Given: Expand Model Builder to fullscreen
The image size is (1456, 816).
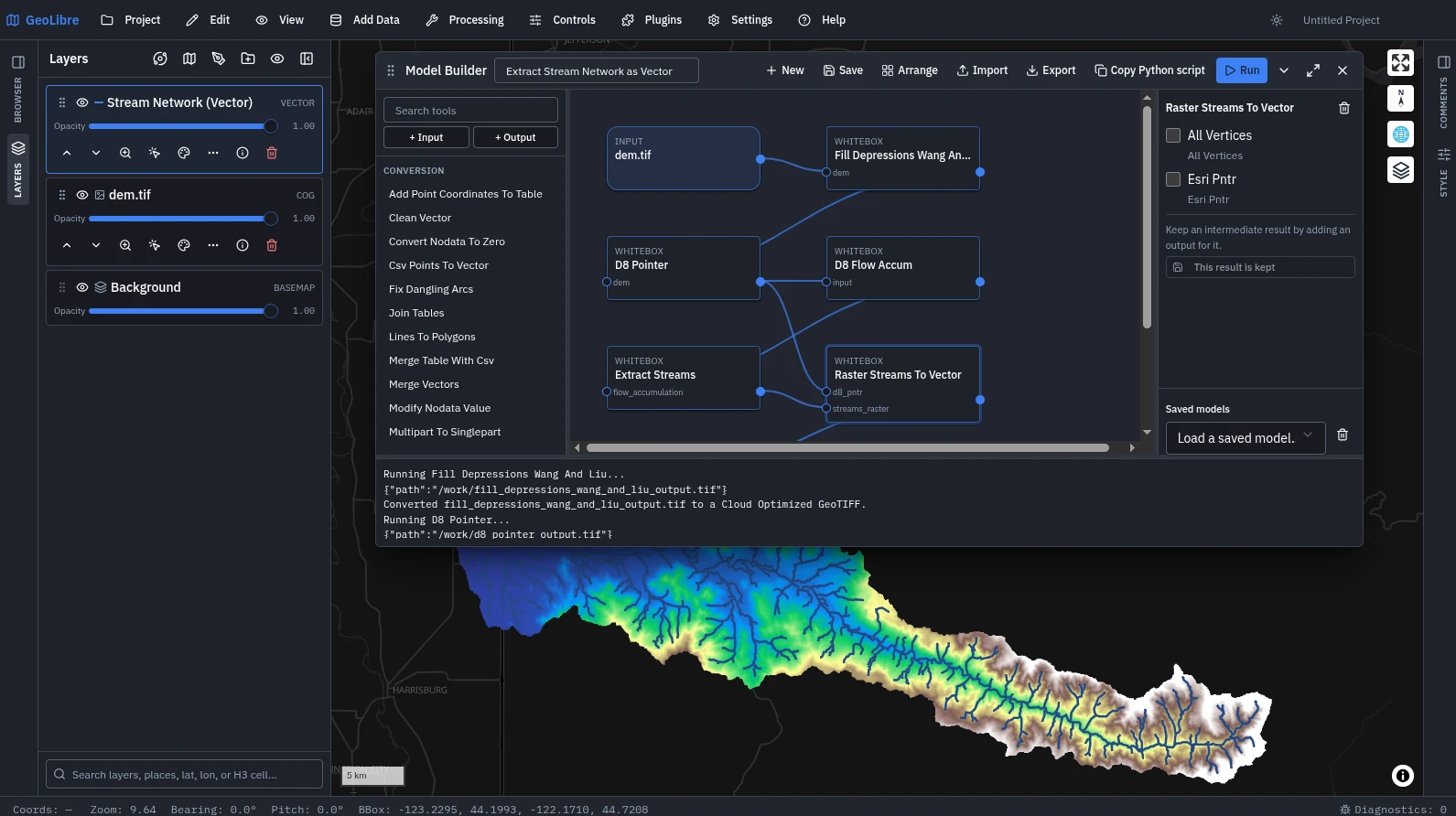Looking at the screenshot, I should pyautogui.click(x=1313, y=70).
